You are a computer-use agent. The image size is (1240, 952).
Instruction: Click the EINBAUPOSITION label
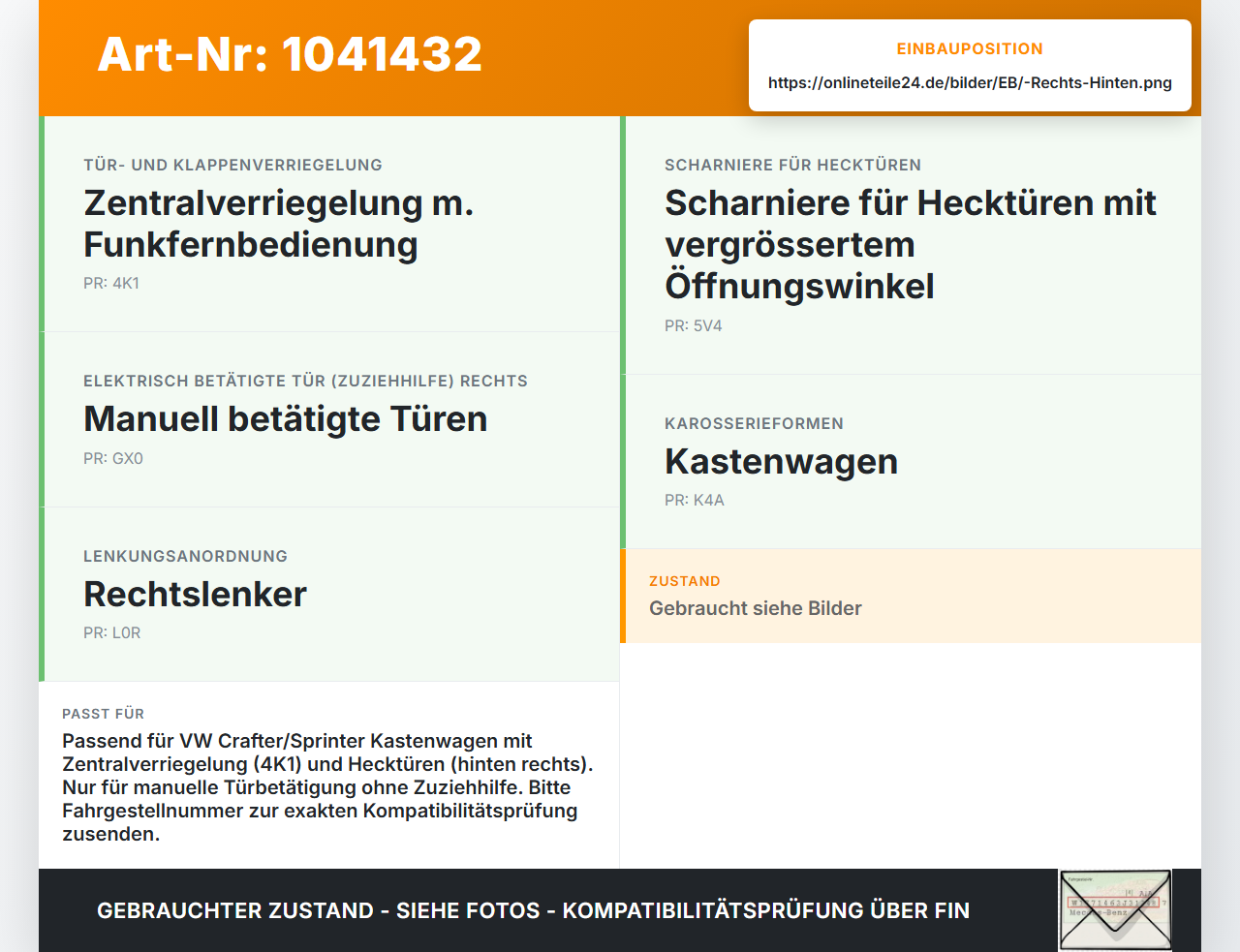click(970, 48)
